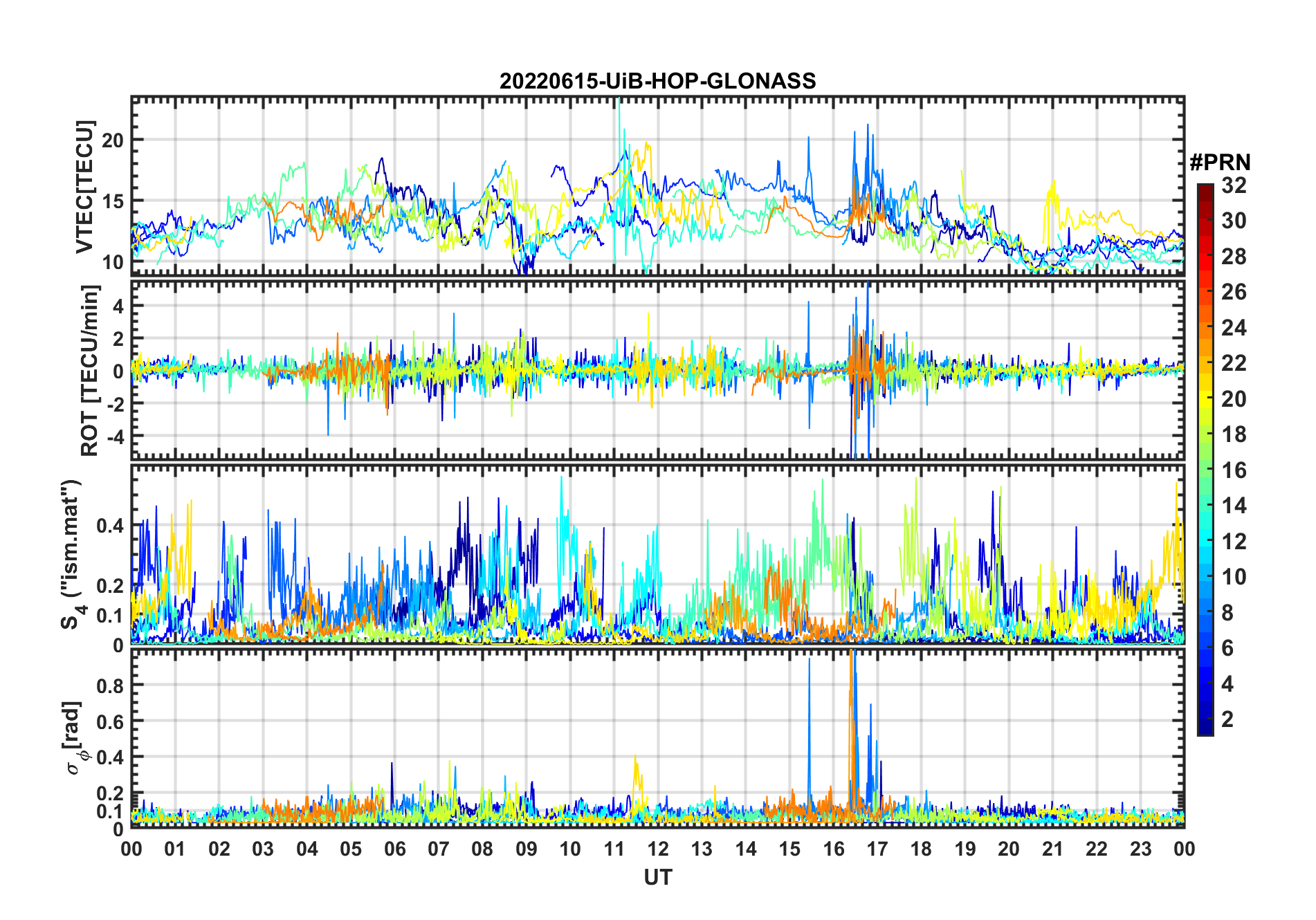
Task: Select UT axis hour label 05
Action: [x=351, y=849]
